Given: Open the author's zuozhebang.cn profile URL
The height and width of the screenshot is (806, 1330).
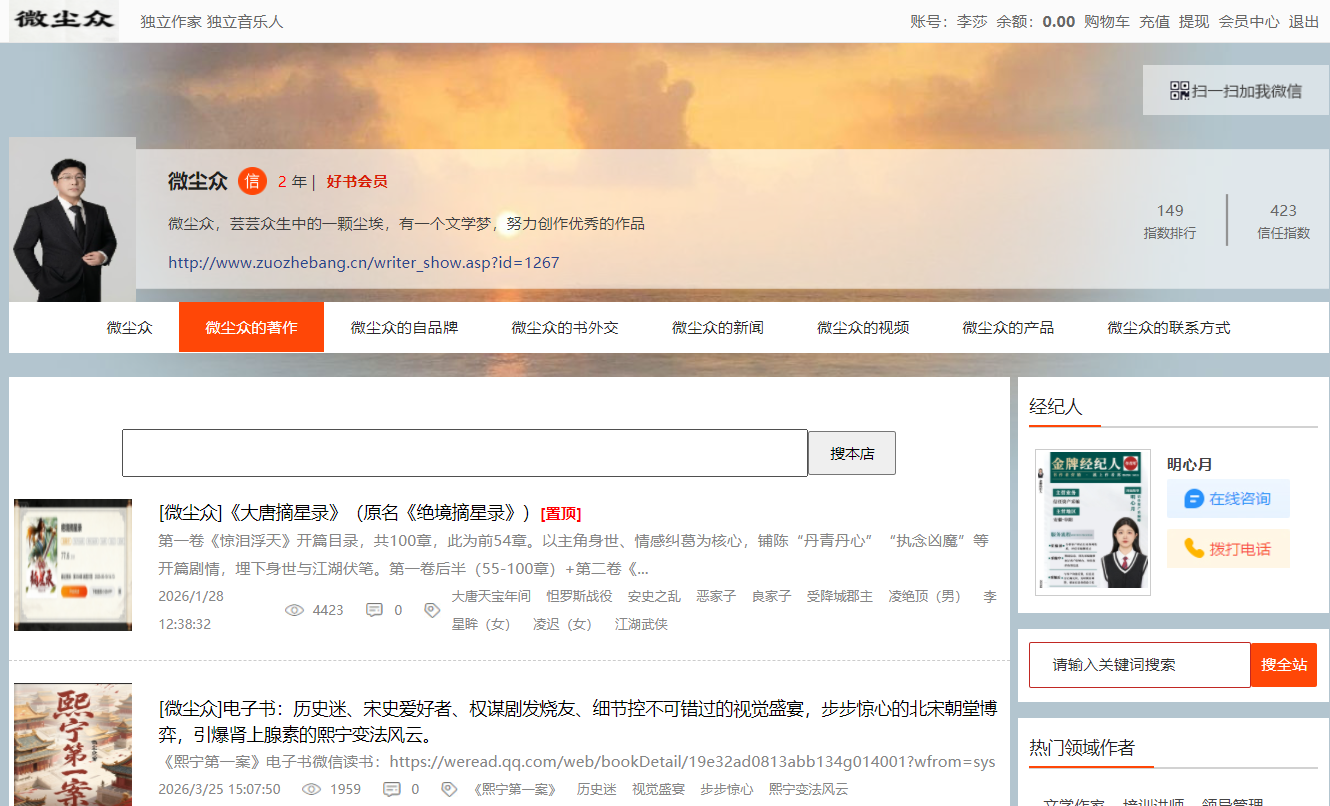Looking at the screenshot, I should pos(363,263).
